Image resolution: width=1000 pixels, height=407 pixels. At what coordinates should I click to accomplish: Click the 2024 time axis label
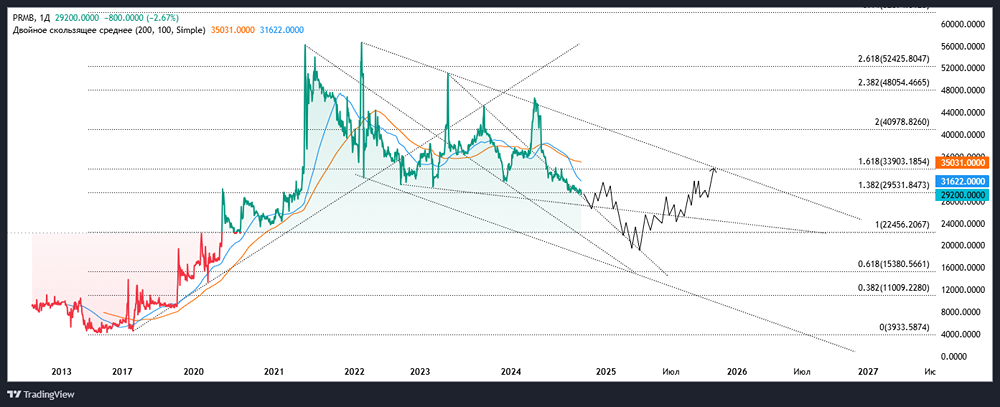[511, 371]
